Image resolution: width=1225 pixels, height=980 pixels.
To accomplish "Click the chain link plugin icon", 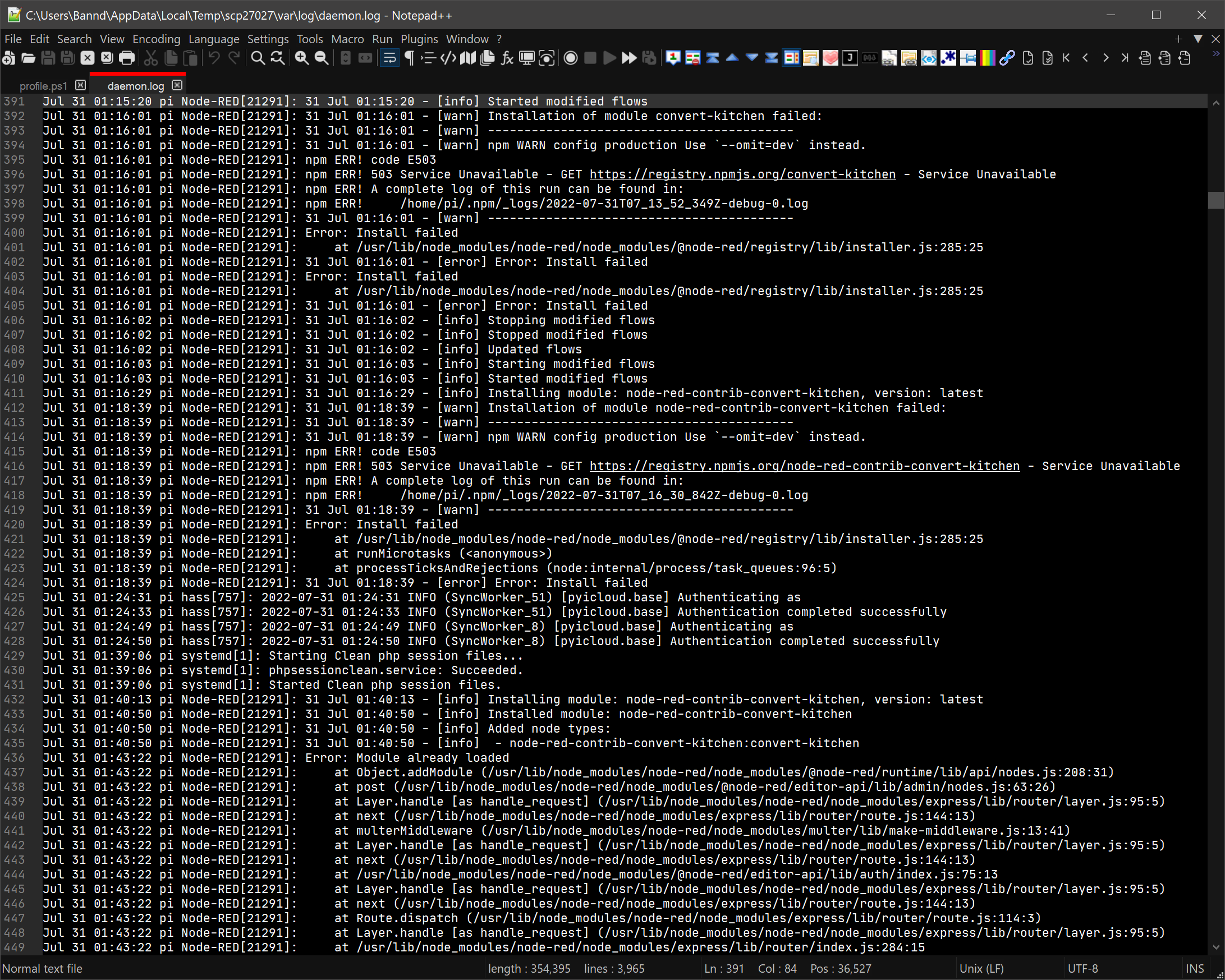I will (1007, 58).
